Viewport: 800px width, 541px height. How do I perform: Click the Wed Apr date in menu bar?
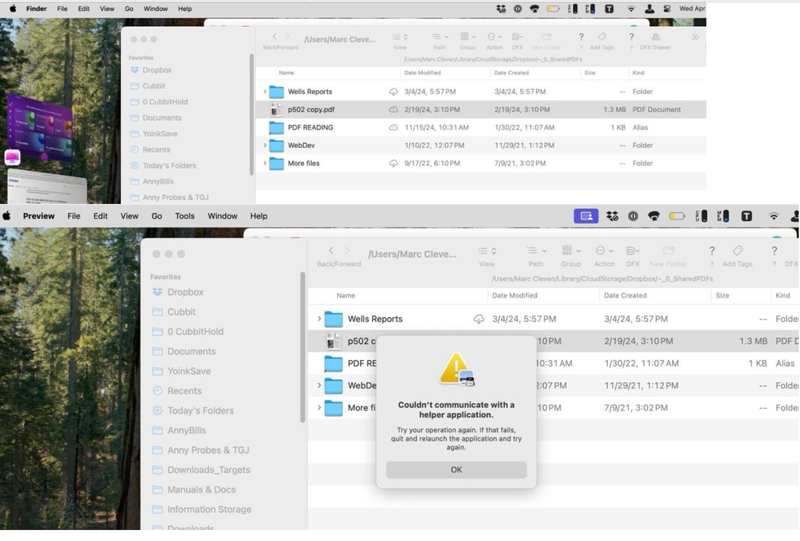click(x=691, y=8)
